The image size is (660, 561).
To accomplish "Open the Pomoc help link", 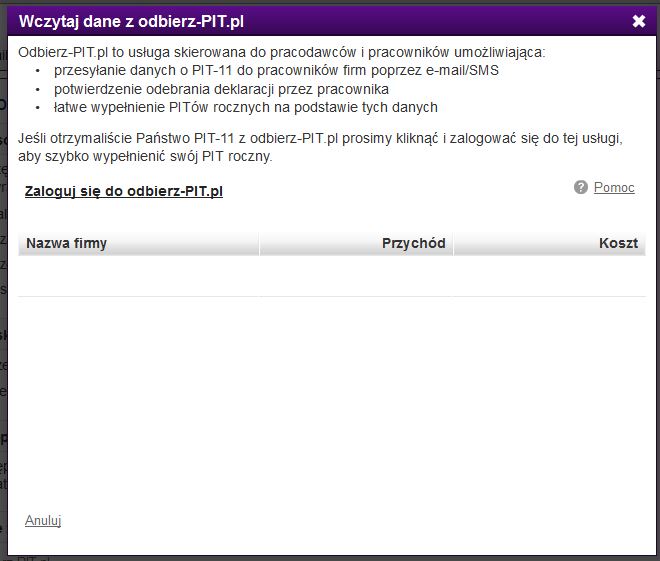I will click(x=614, y=188).
